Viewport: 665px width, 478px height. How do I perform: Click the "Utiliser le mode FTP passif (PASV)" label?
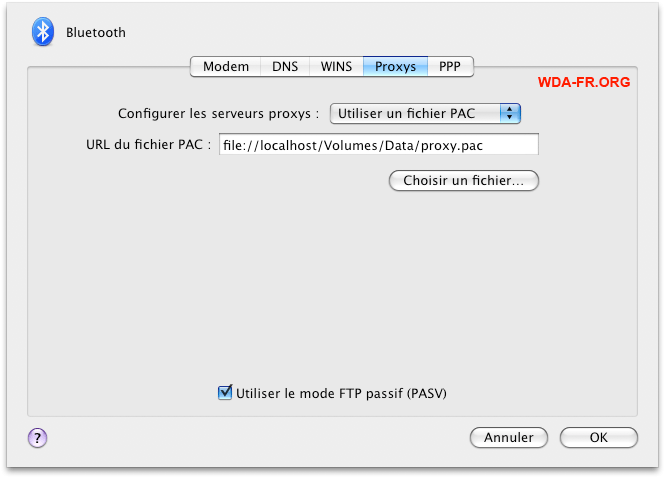click(x=340, y=393)
